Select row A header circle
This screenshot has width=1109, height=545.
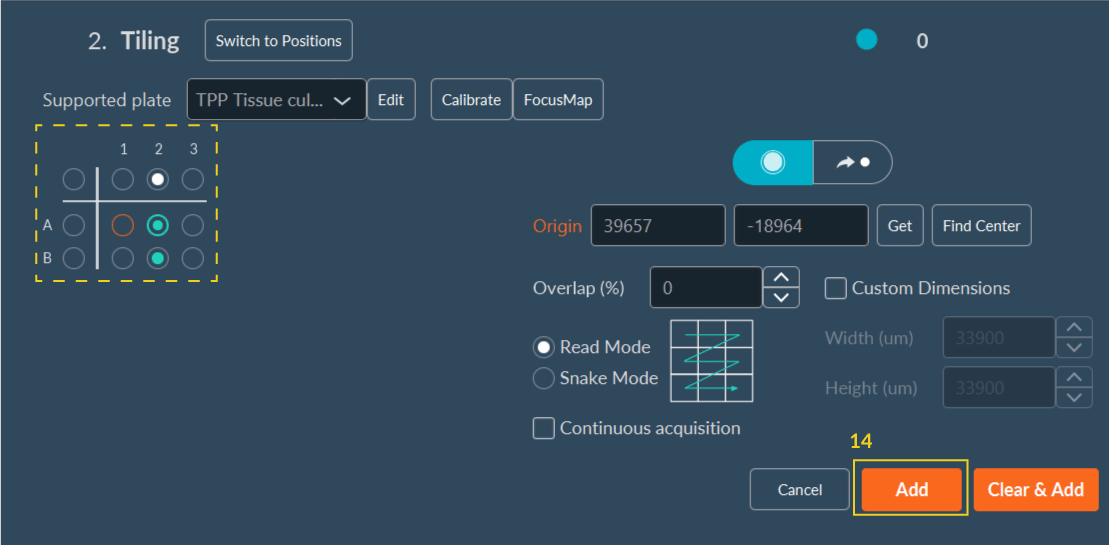(73, 225)
